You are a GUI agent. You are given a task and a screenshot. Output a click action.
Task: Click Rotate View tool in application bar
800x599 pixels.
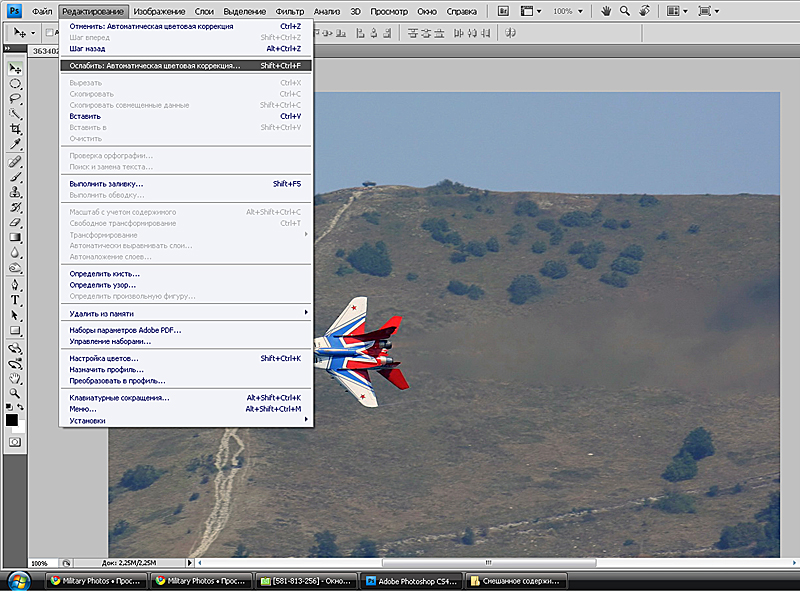coord(645,11)
